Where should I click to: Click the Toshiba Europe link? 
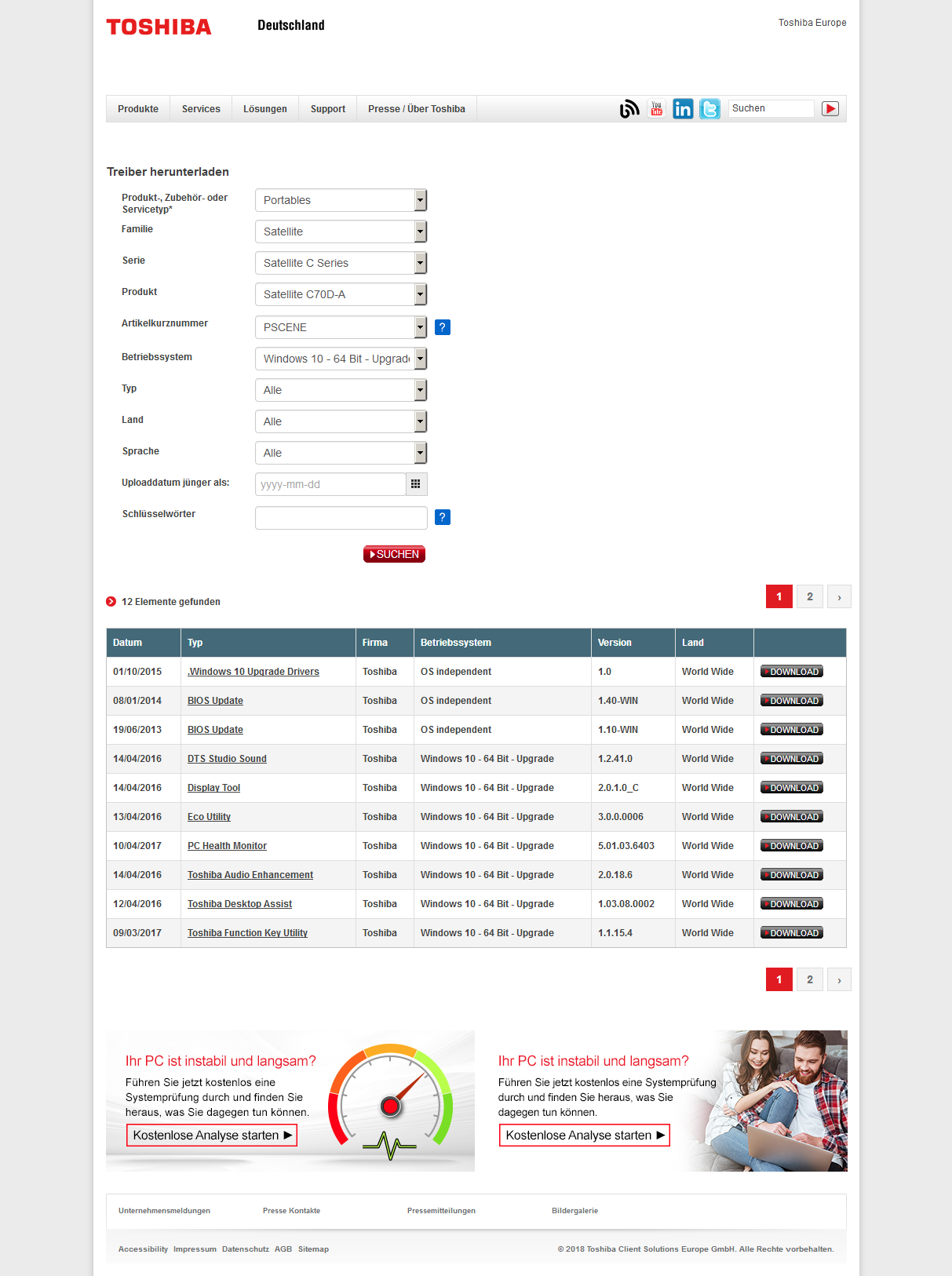(812, 23)
